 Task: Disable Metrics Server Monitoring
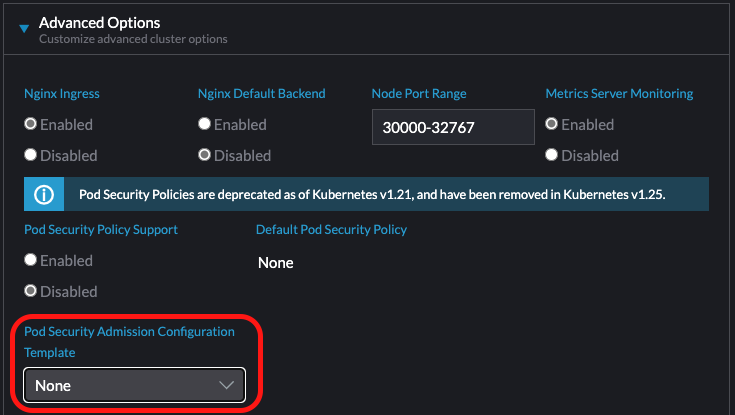tap(552, 155)
